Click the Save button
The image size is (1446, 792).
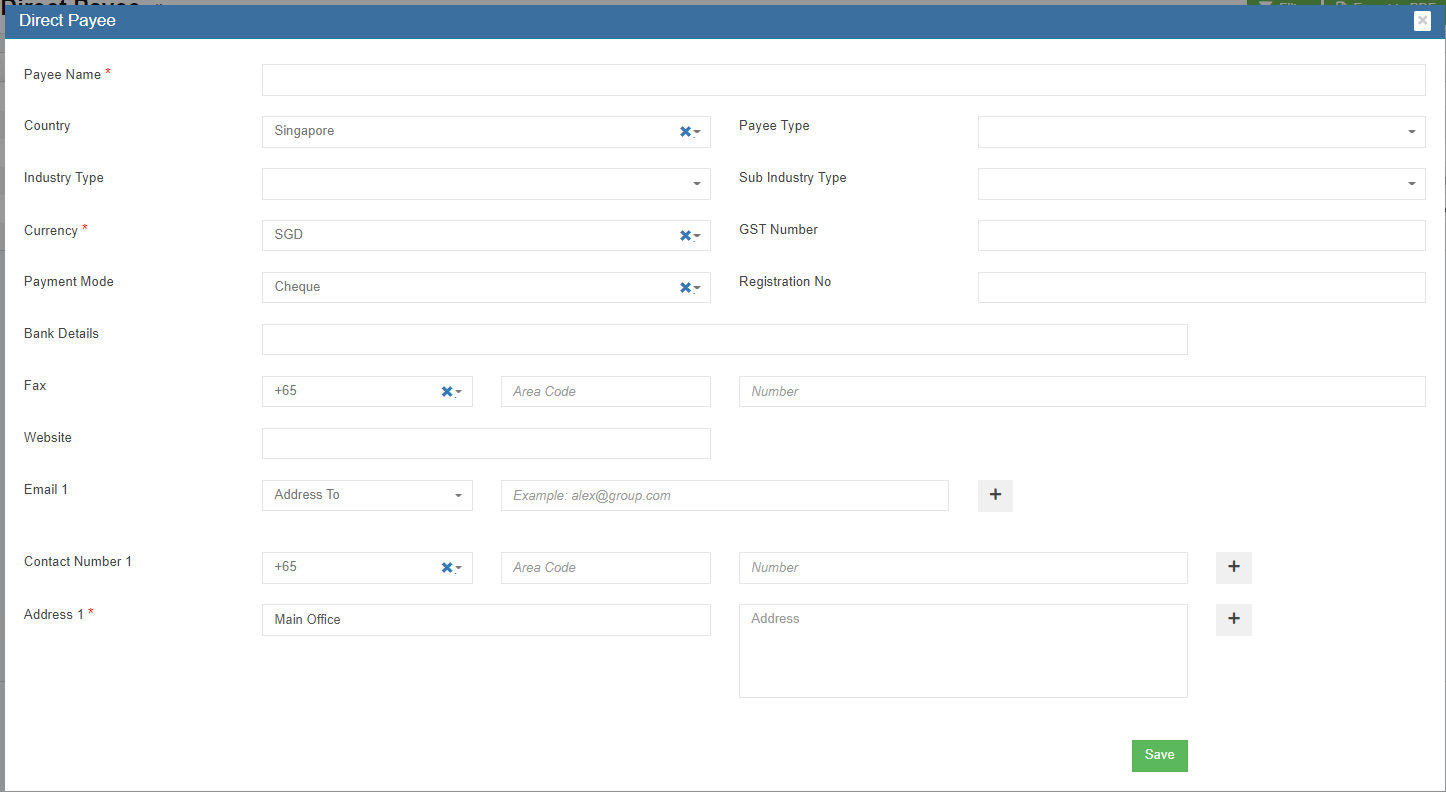1159,755
